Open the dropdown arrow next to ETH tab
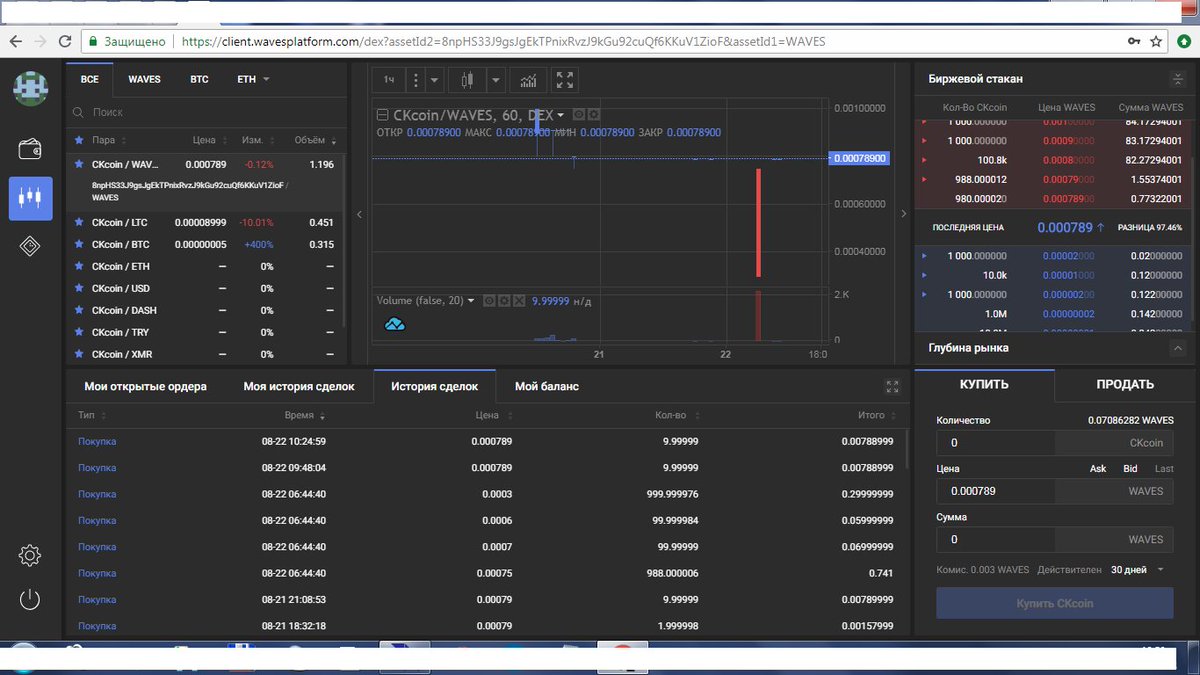Screen dimensions: 1200x675 tap(265, 79)
